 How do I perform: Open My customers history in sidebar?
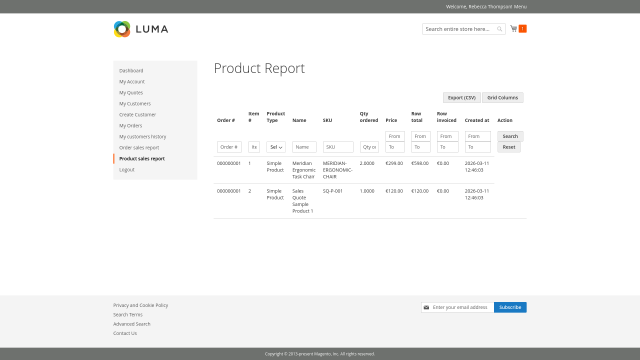click(142, 137)
